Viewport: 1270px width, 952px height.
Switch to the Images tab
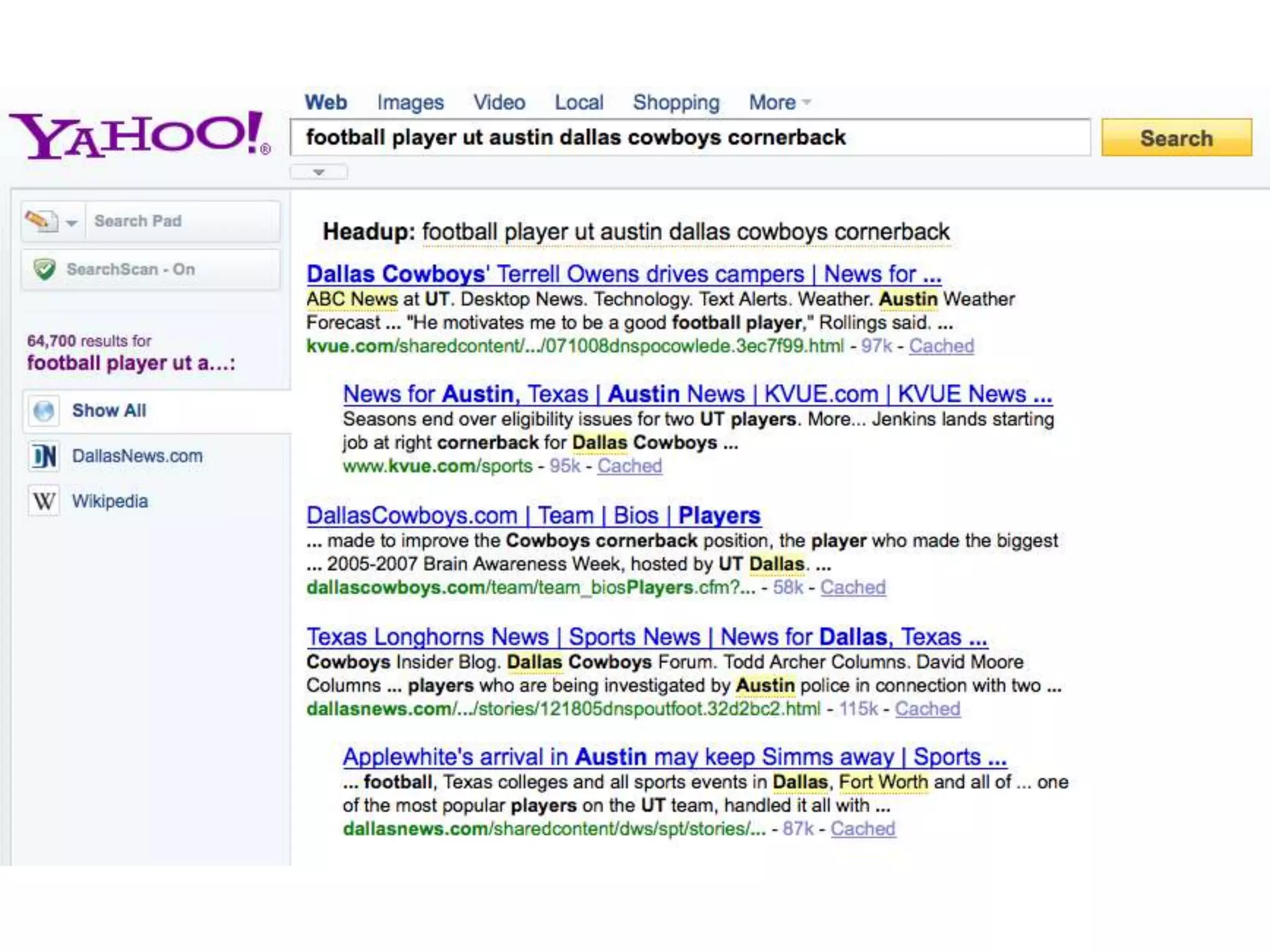click(x=410, y=102)
